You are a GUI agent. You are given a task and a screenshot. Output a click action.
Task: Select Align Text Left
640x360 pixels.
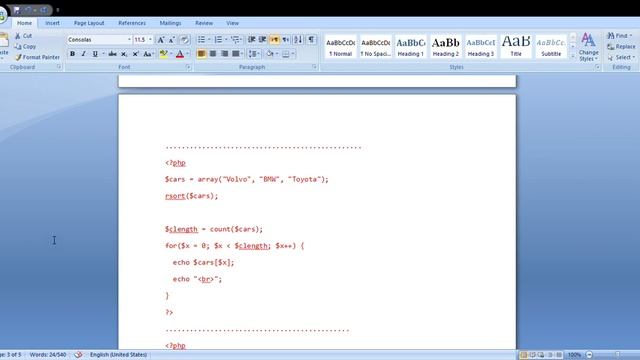pyautogui.click(x=201, y=53)
